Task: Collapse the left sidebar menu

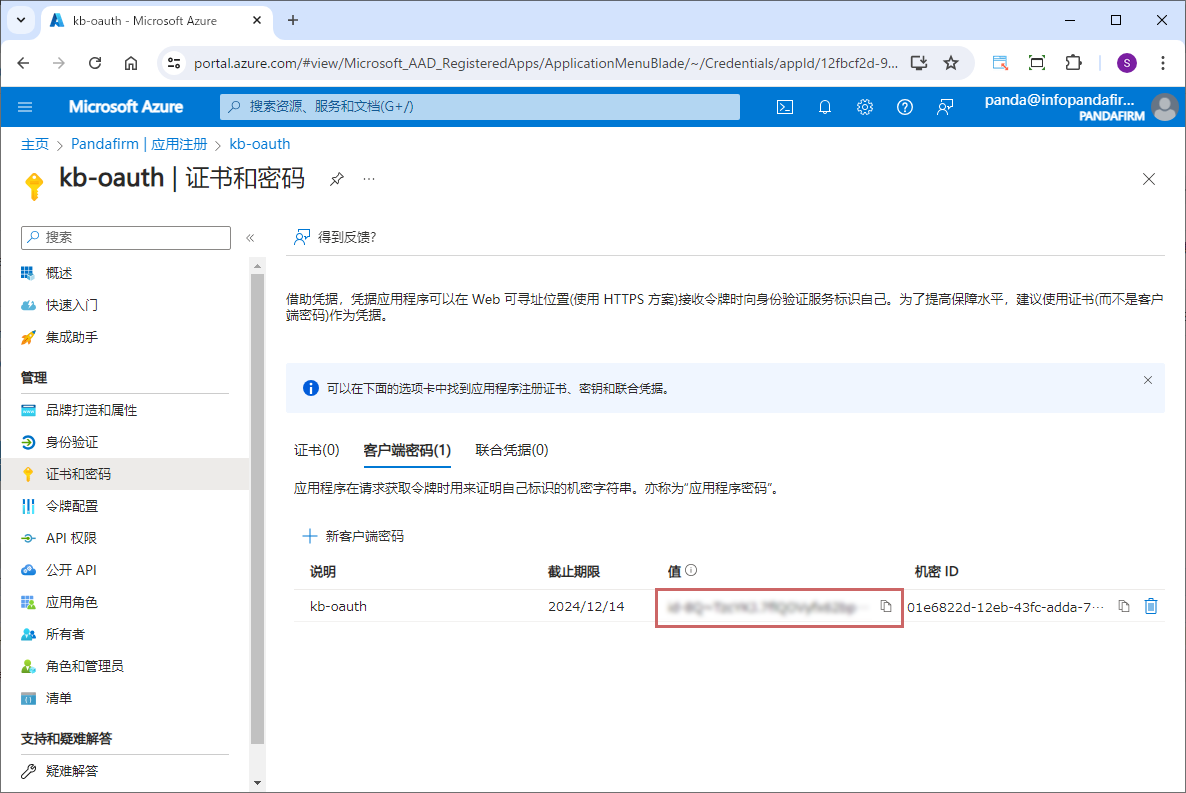Action: click(x=250, y=238)
